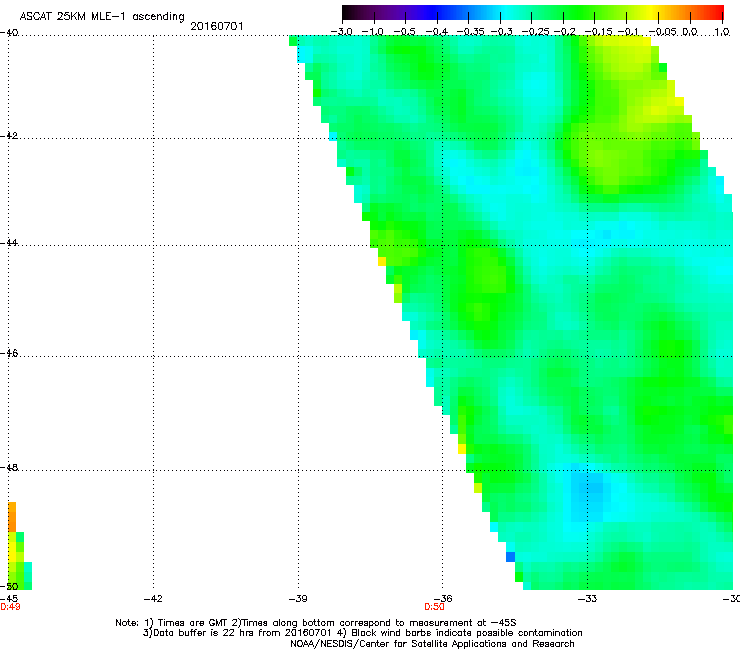740x650 pixels.
Task: Click the longitude label -33
Action: coord(587,599)
